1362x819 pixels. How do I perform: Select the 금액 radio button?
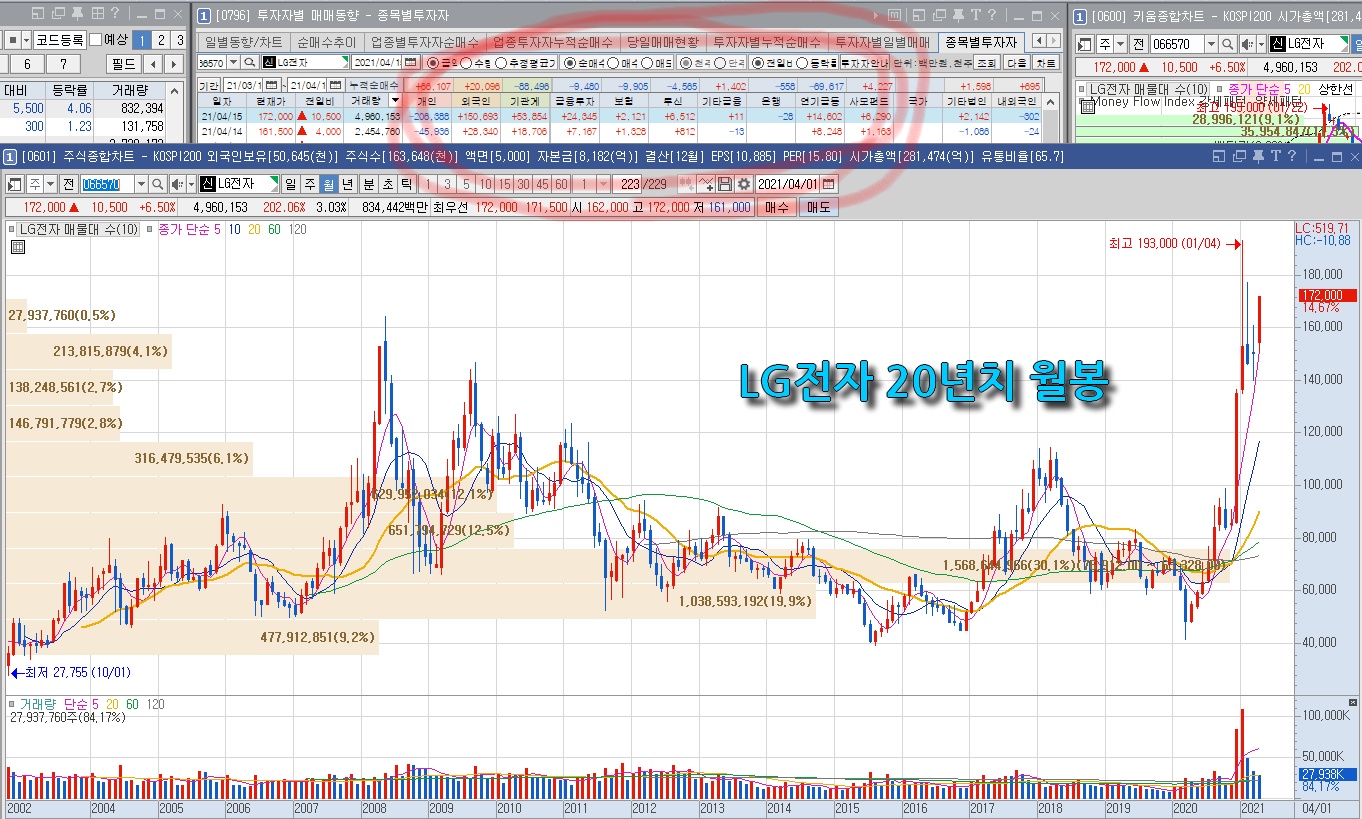tap(432, 62)
